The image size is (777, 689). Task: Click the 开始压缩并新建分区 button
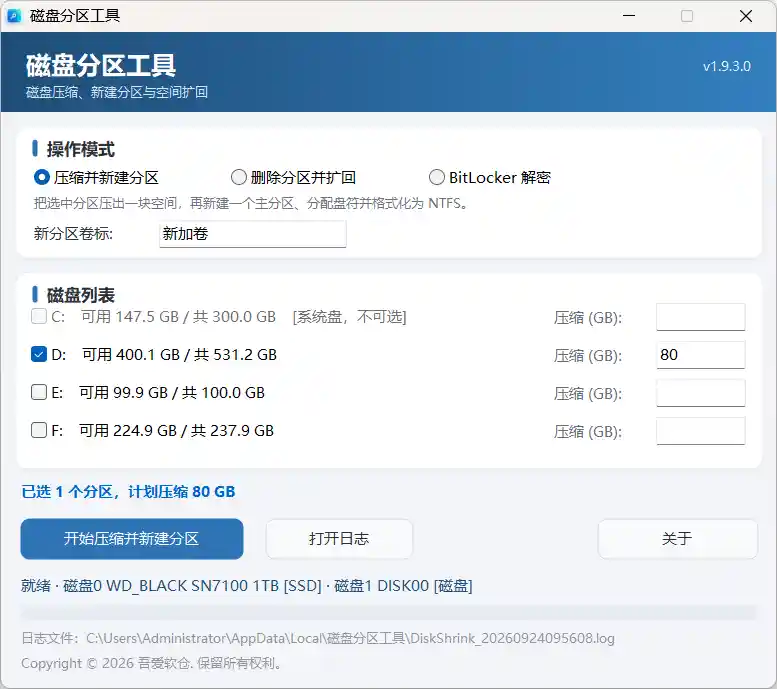132,539
